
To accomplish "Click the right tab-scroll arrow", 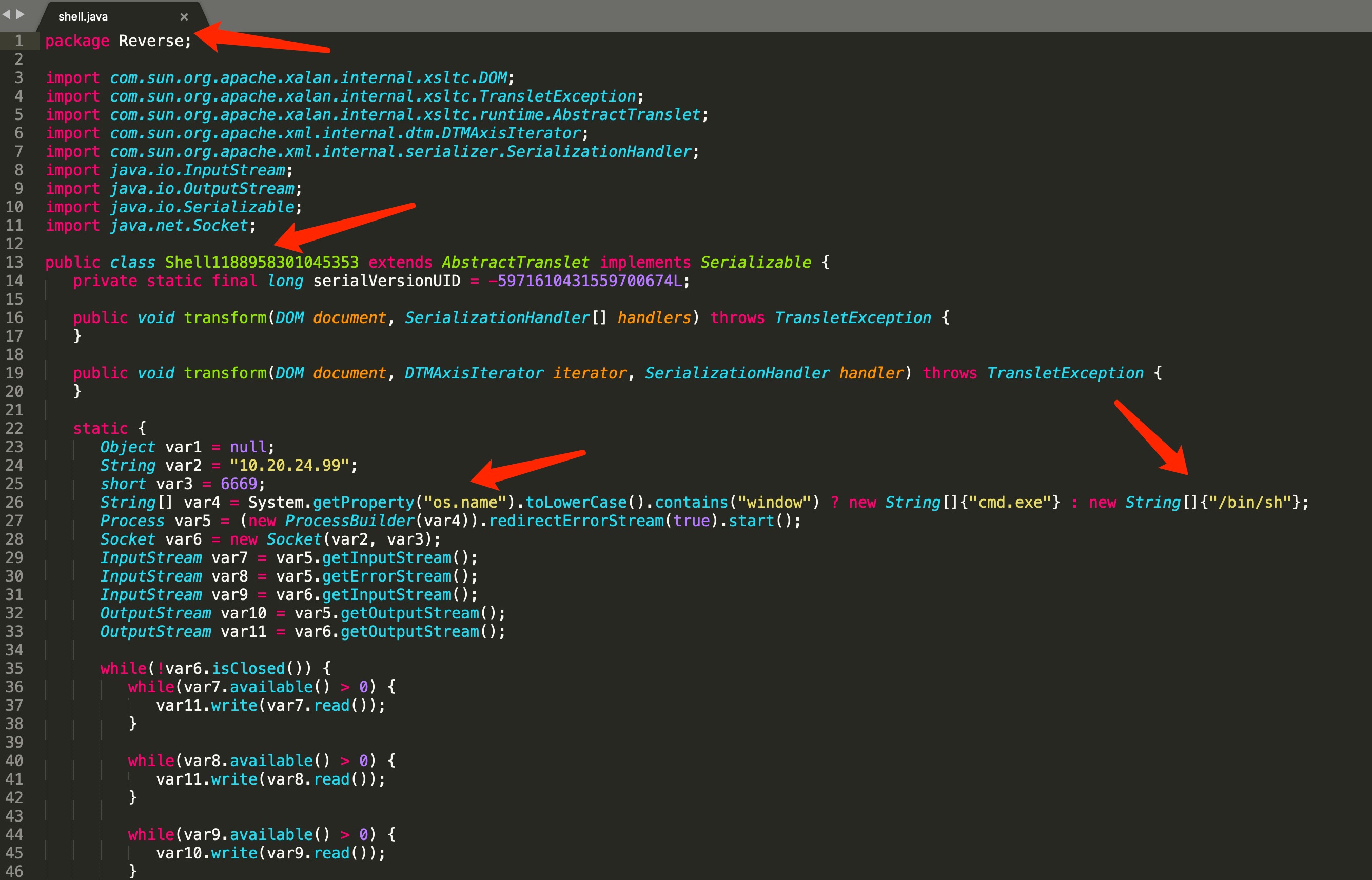I will pyautogui.click(x=21, y=14).
